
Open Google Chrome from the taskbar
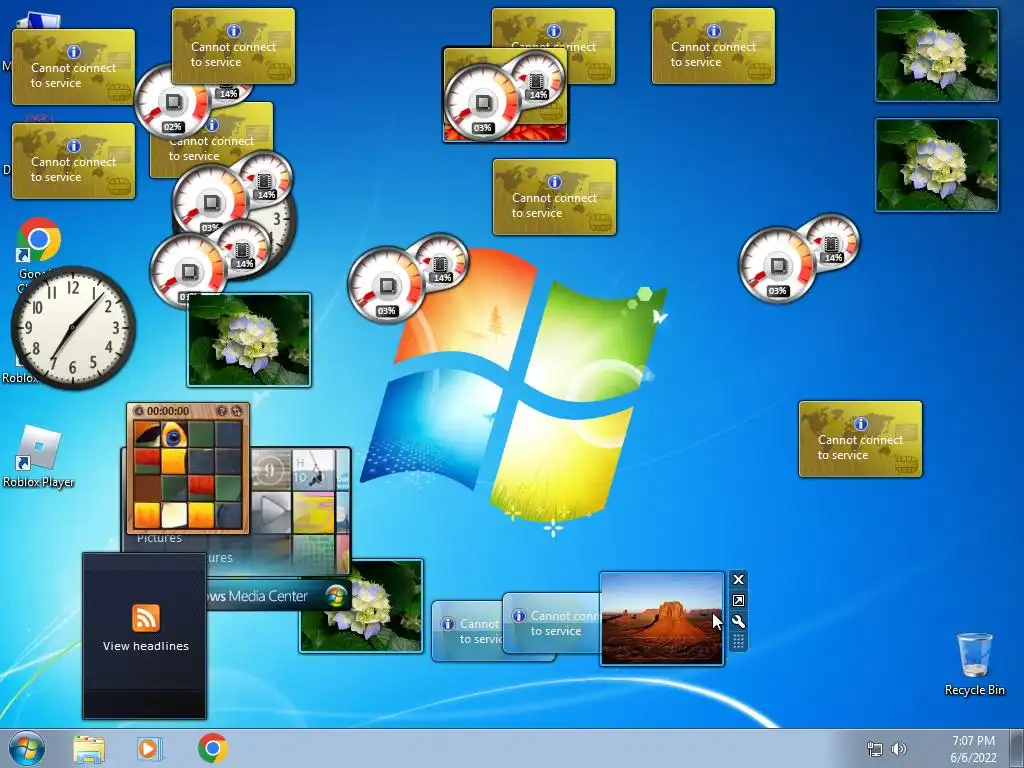[x=213, y=748]
